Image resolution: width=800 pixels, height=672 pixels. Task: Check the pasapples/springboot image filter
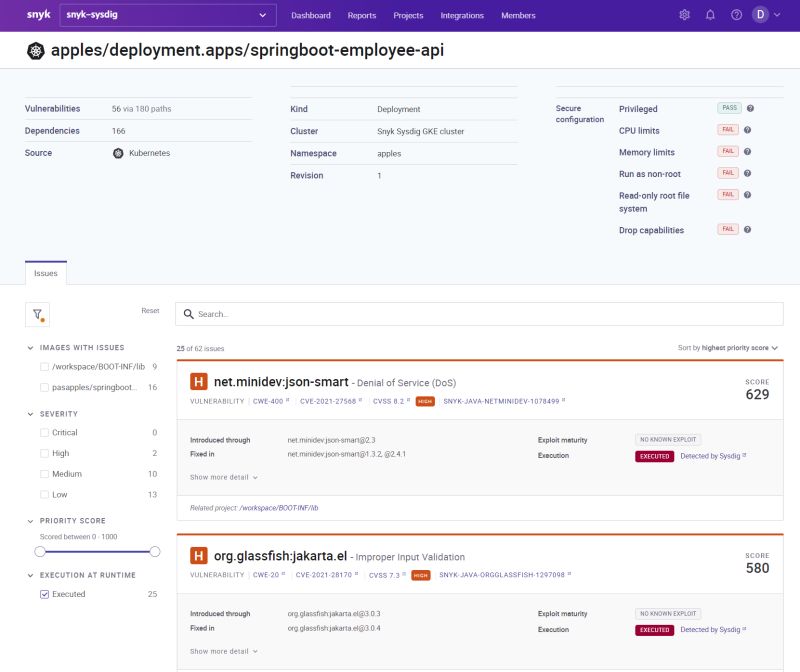[x=44, y=387]
